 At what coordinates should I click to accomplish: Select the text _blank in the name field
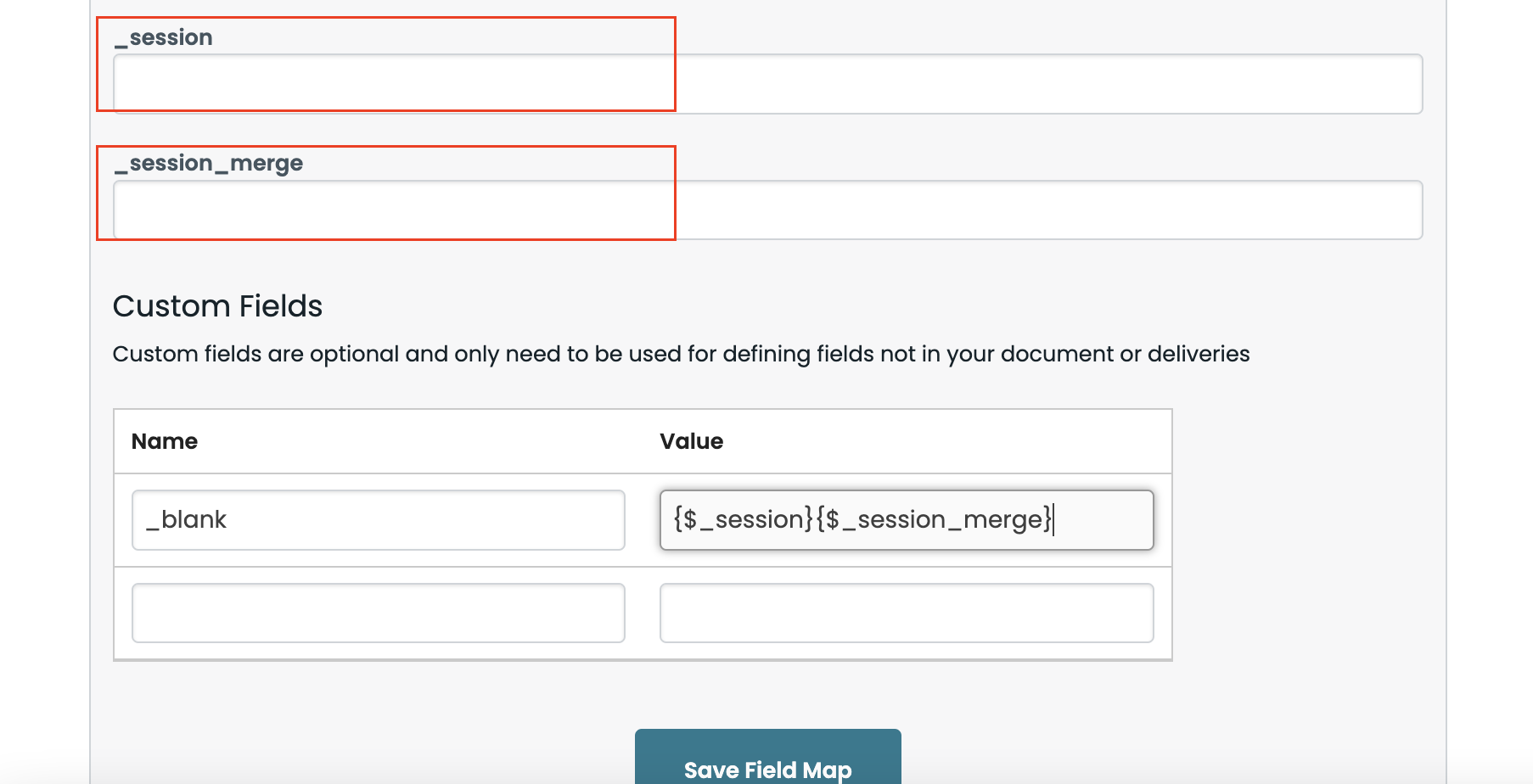[187, 519]
